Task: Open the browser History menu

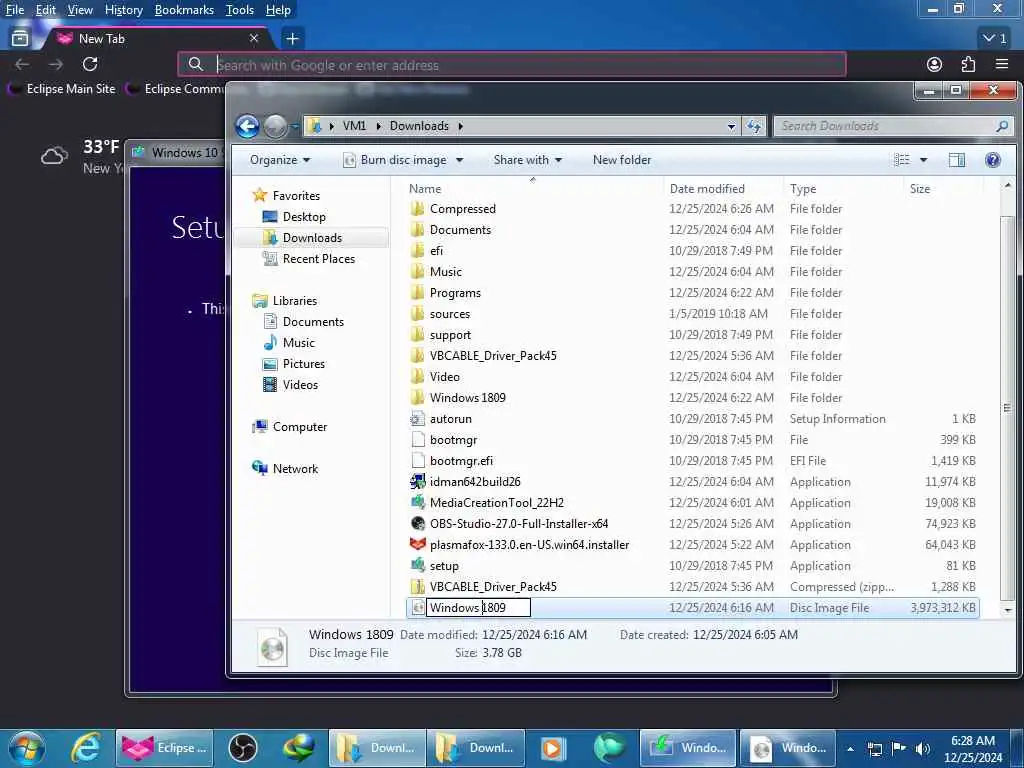Action: click(123, 10)
